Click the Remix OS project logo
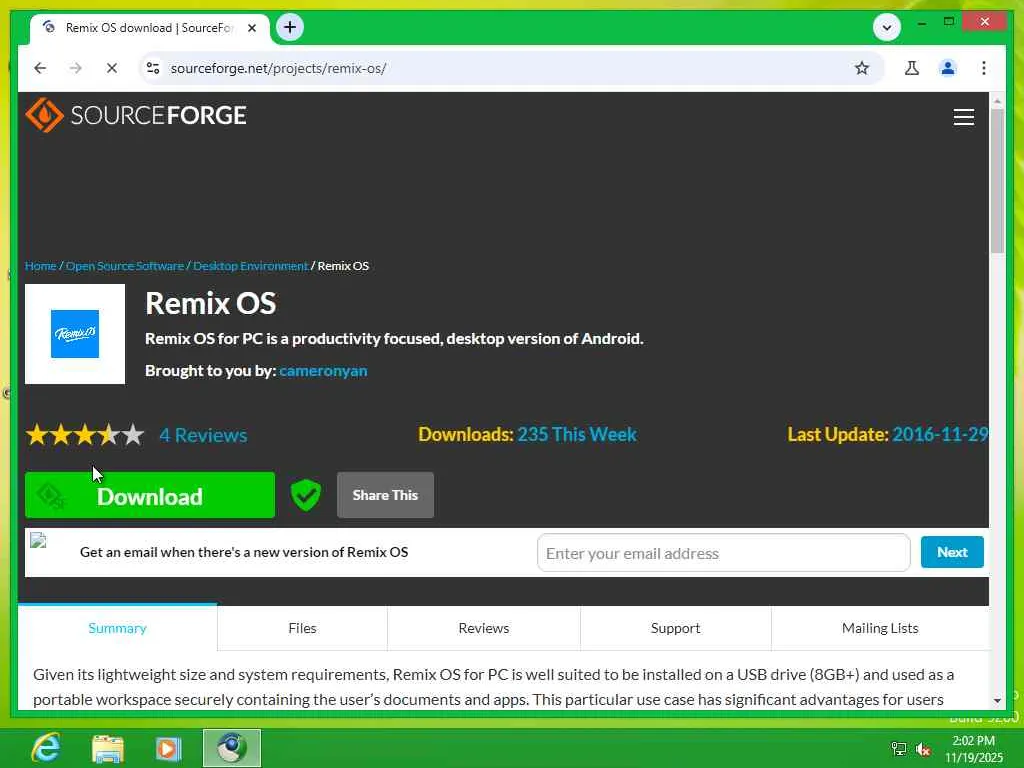 pos(75,334)
